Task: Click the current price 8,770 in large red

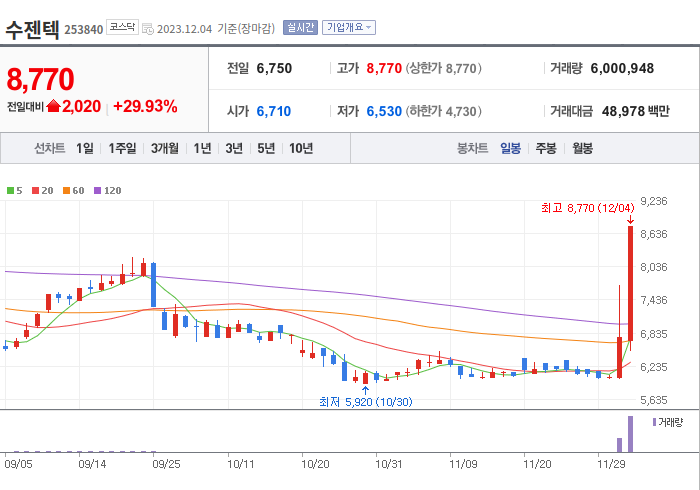Action: [x=40, y=79]
